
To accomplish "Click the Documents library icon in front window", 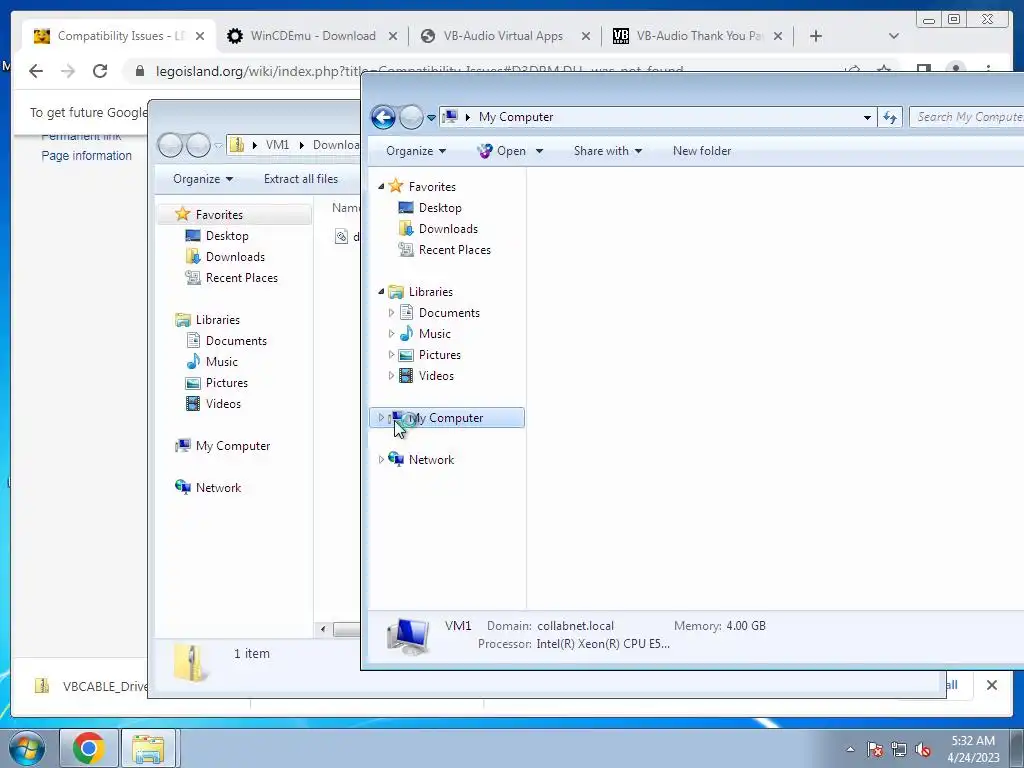I will pos(406,312).
